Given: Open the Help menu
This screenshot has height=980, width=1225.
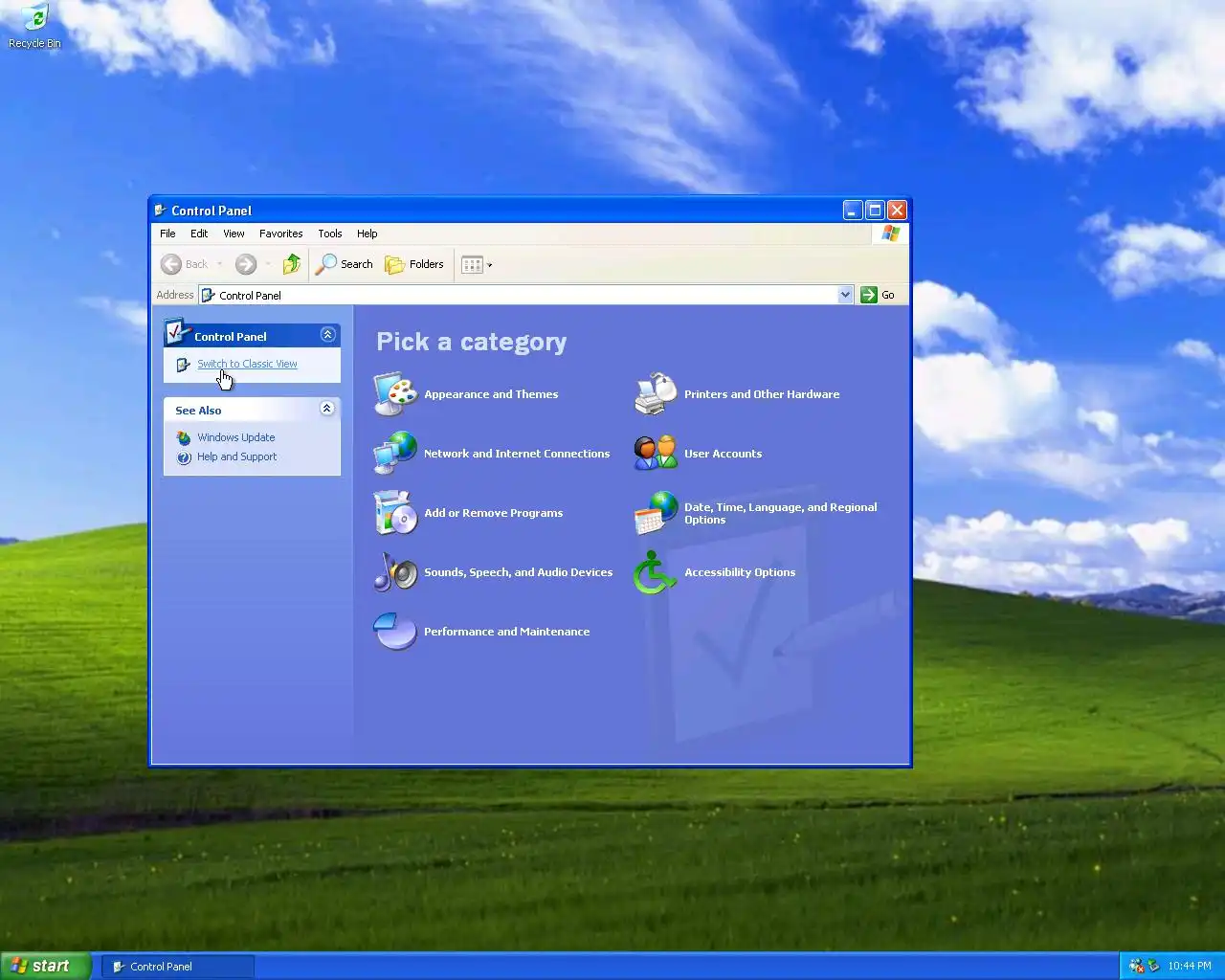Looking at the screenshot, I should 367,234.
